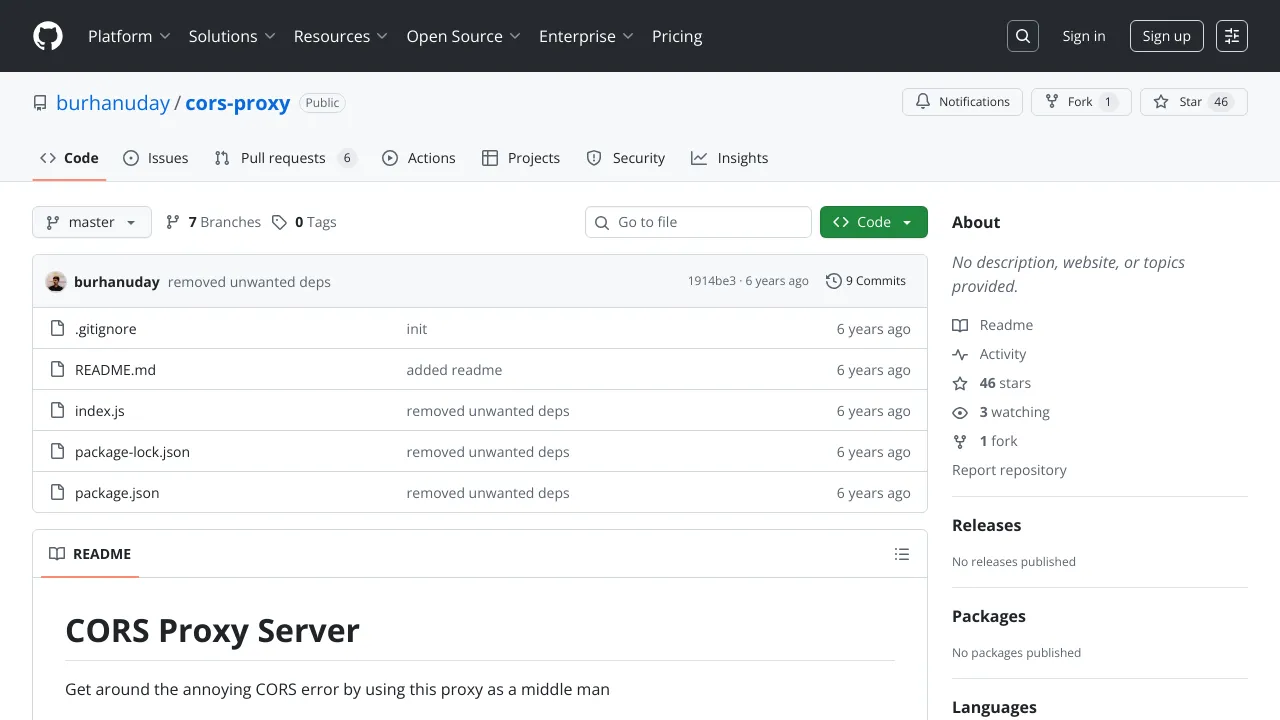Switch to the Pull requests tab
This screenshot has height=720, width=1280.
285,158
